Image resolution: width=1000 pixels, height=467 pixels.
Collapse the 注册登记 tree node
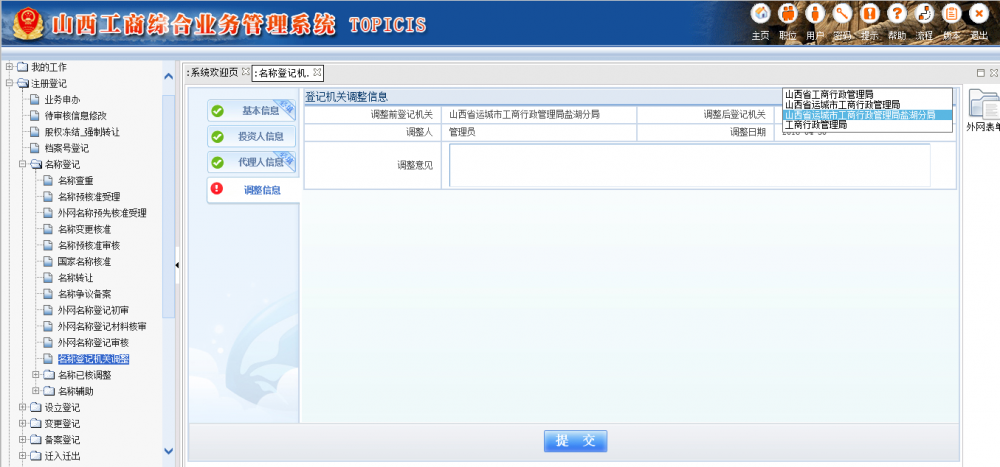(x=9, y=83)
